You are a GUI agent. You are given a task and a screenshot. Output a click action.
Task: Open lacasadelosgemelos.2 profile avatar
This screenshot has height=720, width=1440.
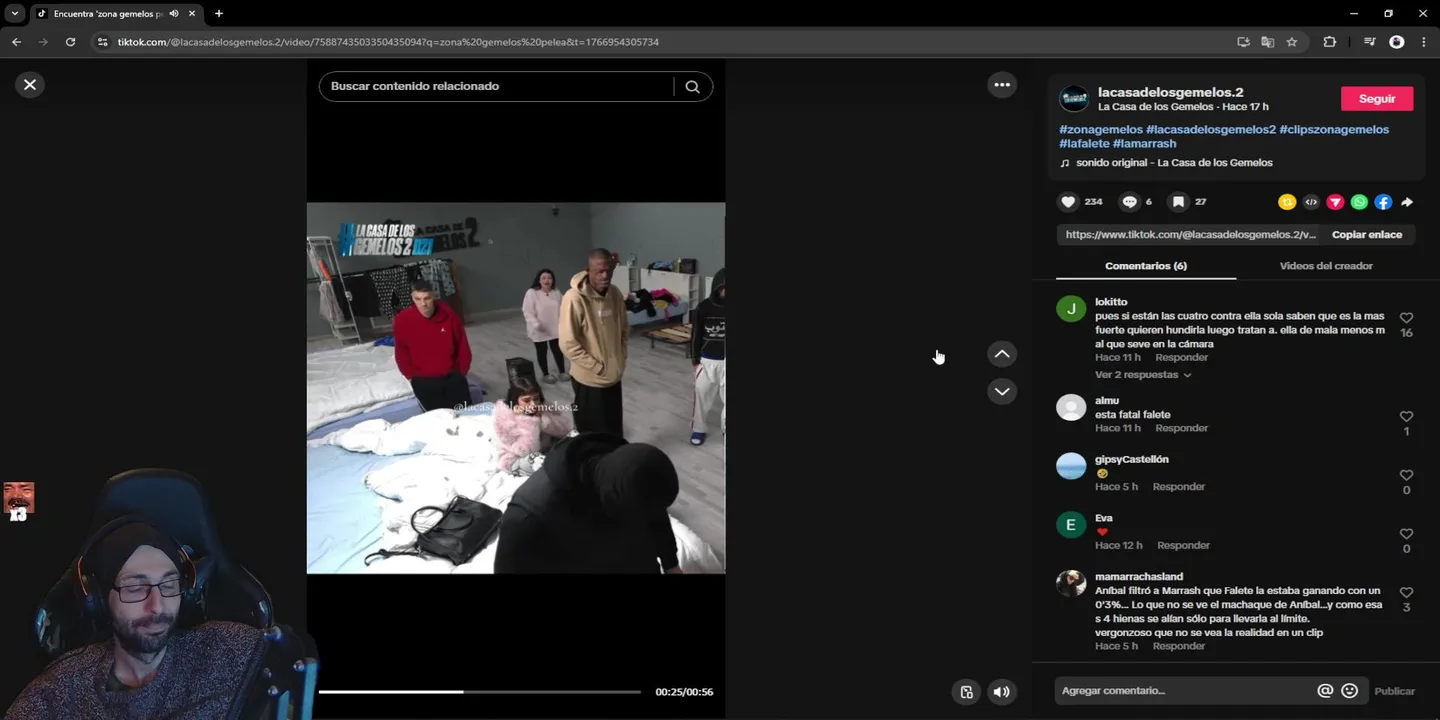pyautogui.click(x=1074, y=98)
